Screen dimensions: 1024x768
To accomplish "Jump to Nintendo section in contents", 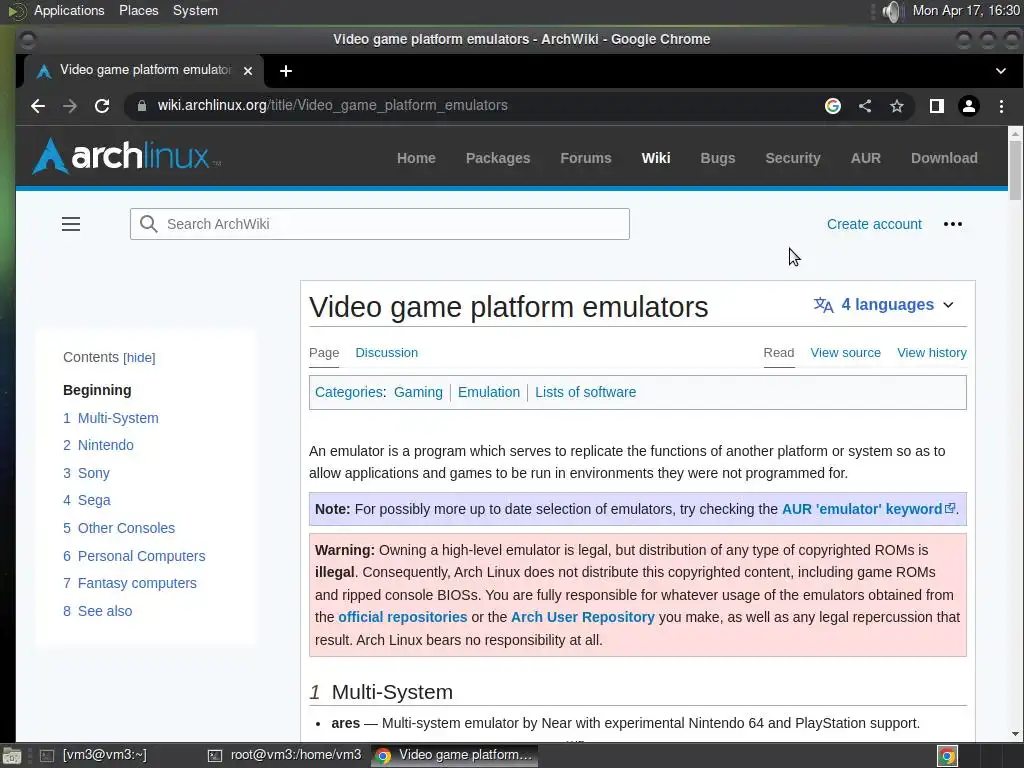I will pyautogui.click(x=98, y=445).
